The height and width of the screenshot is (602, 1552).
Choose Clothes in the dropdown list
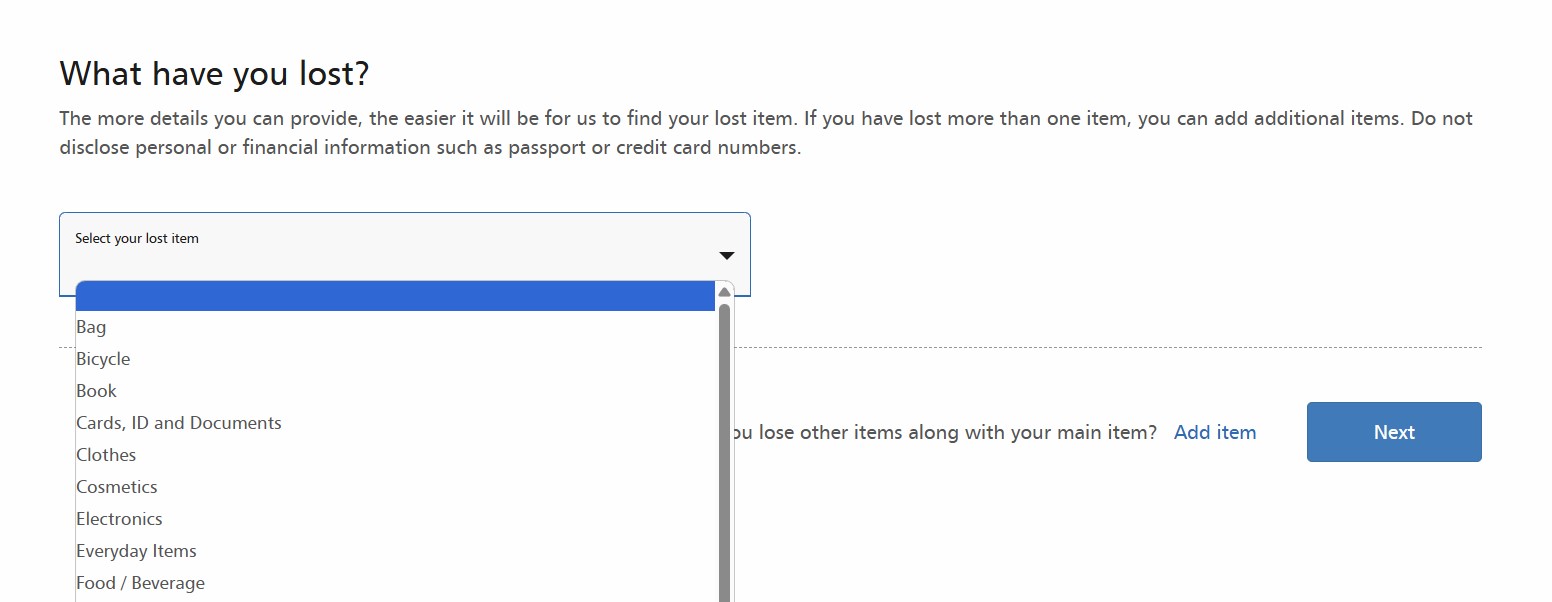pyautogui.click(x=396, y=455)
